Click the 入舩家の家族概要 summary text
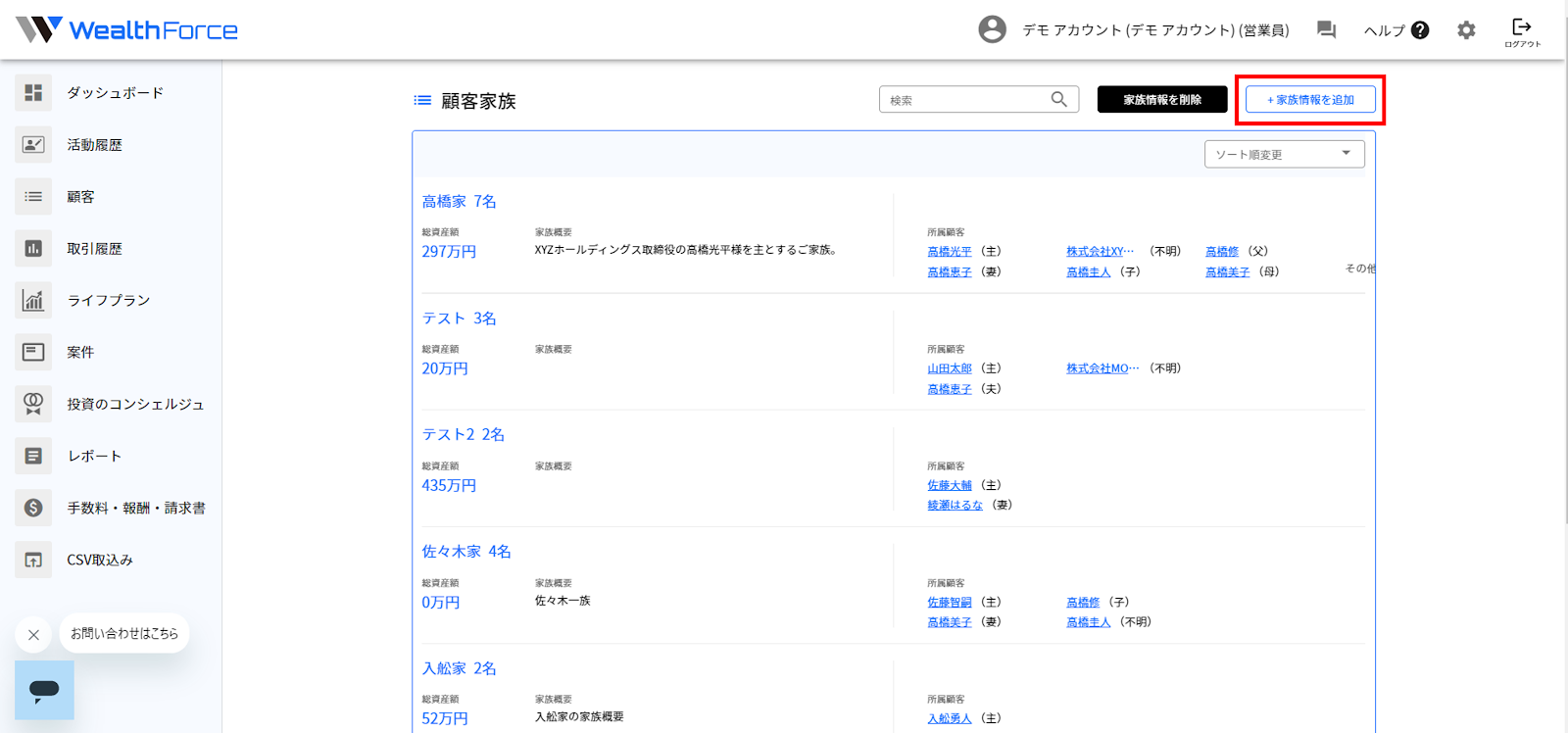This screenshot has height=733, width=1568. (579, 716)
